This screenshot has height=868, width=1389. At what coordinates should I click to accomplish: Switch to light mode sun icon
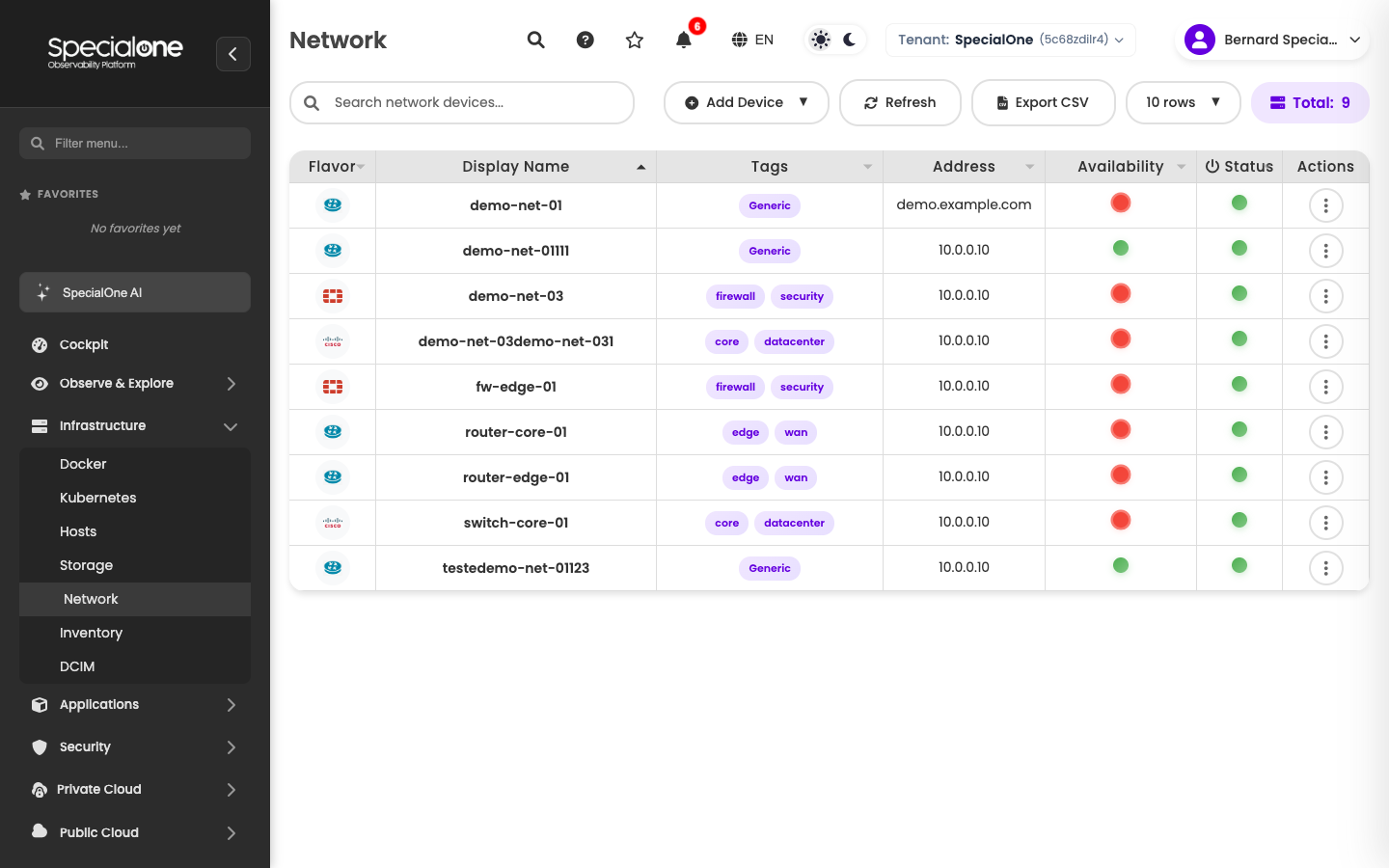pyautogui.click(x=820, y=40)
